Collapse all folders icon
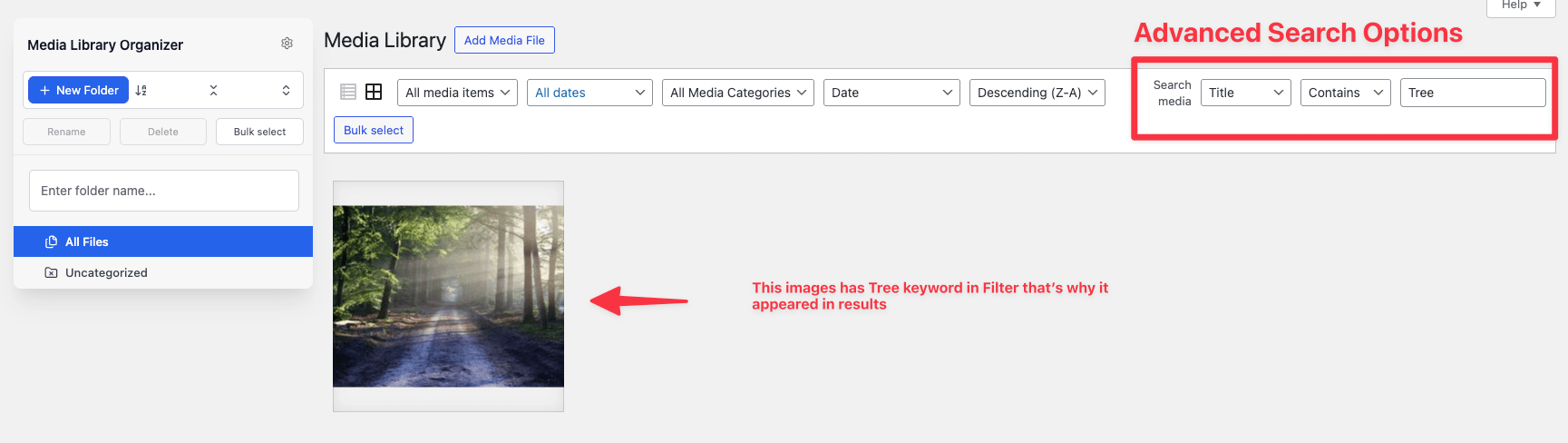This screenshot has height=443, width=1568. coord(213,91)
